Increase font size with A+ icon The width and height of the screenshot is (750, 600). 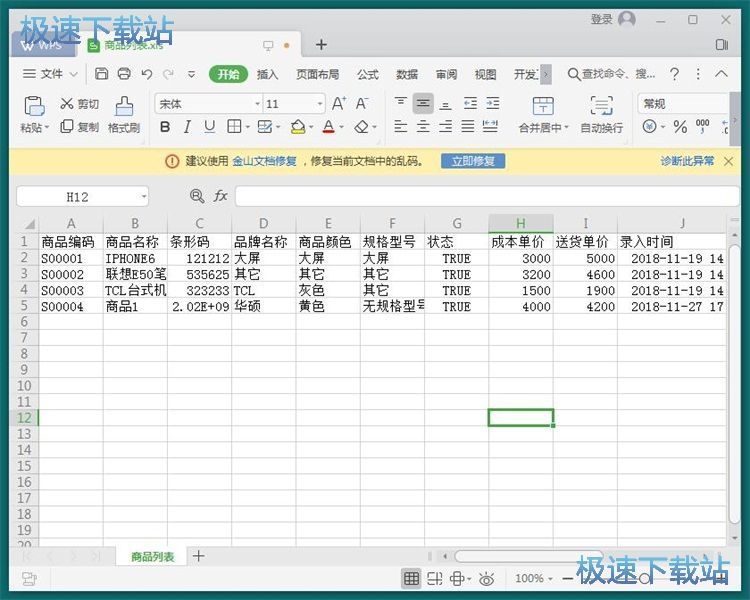(x=339, y=103)
